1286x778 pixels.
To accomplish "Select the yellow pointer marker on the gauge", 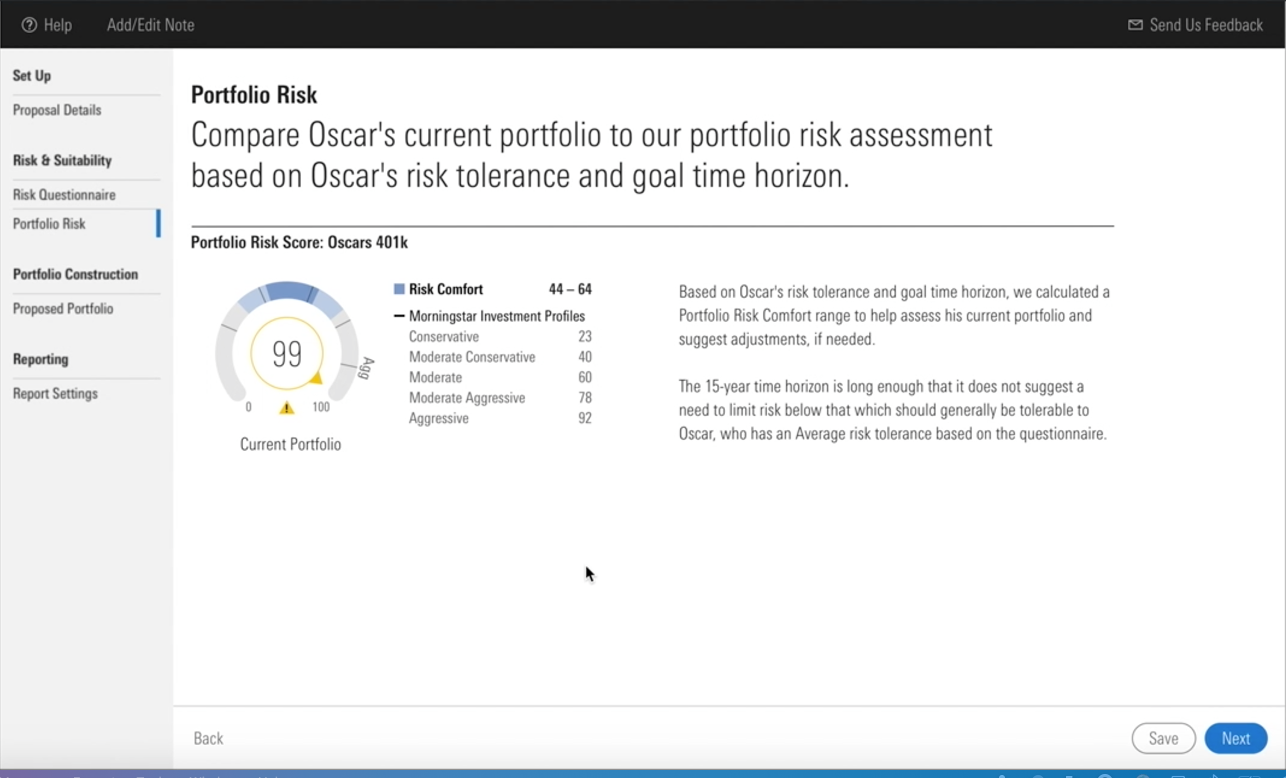I will [x=315, y=378].
